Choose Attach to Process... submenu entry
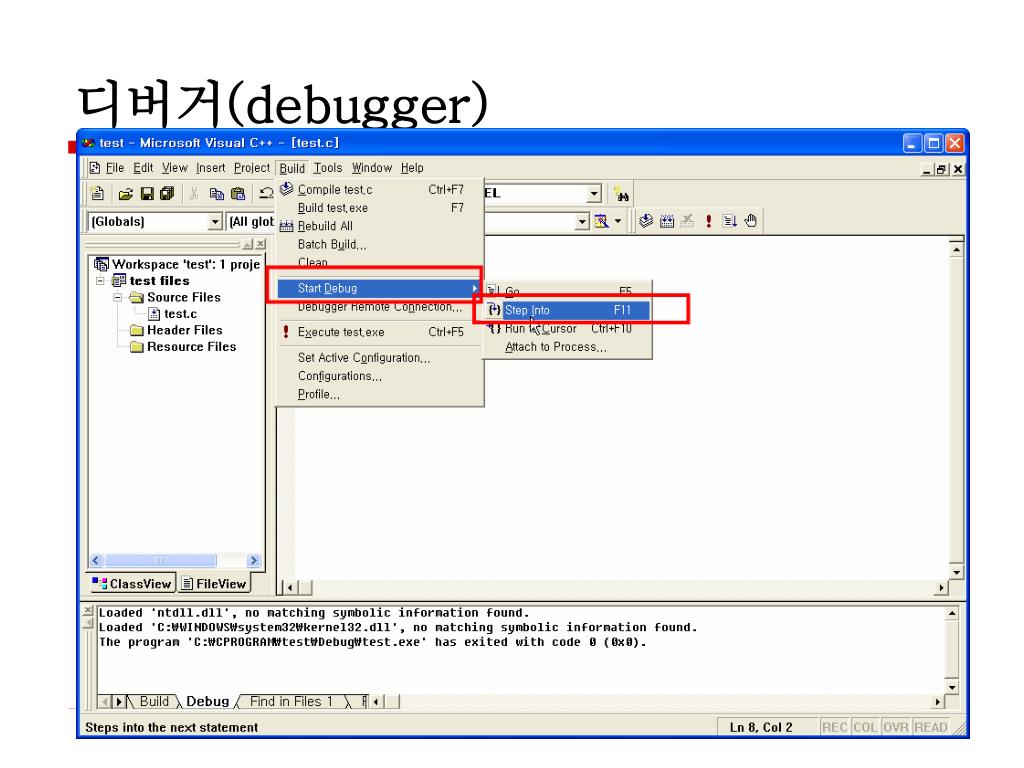 (568, 347)
